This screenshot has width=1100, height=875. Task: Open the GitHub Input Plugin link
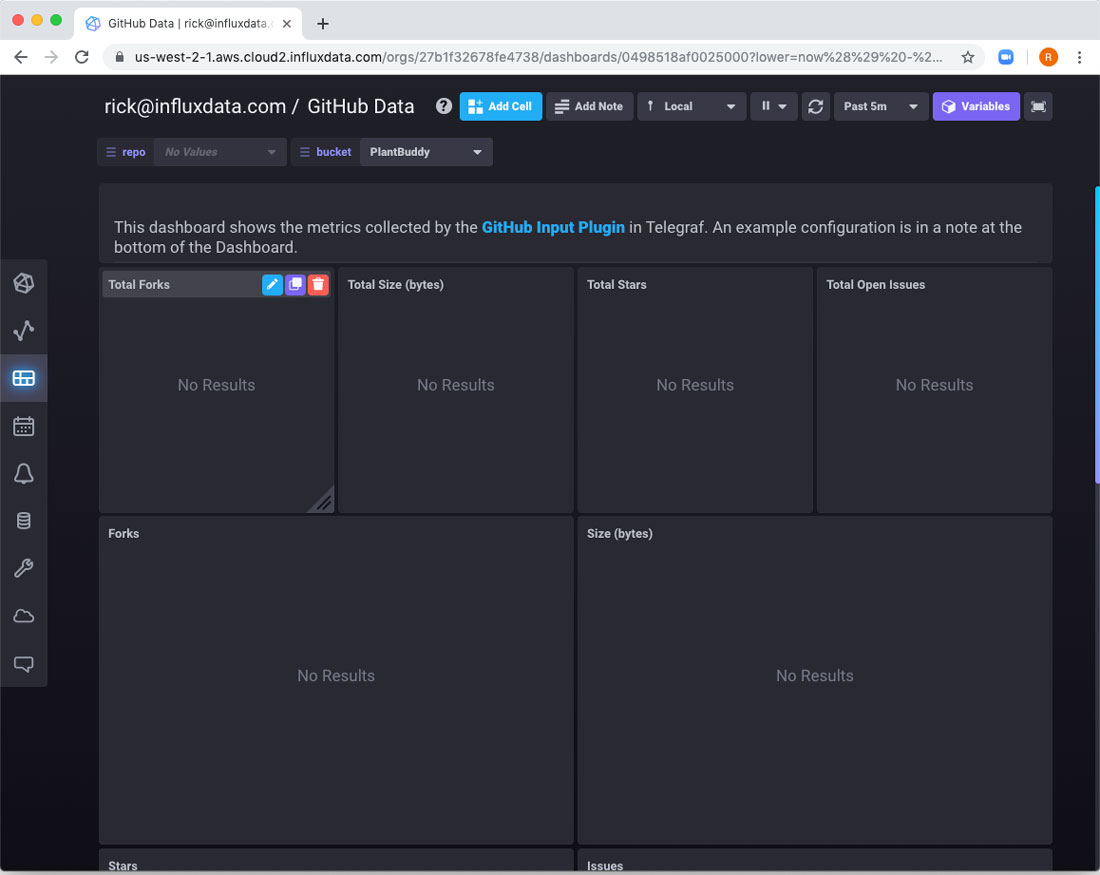553,227
